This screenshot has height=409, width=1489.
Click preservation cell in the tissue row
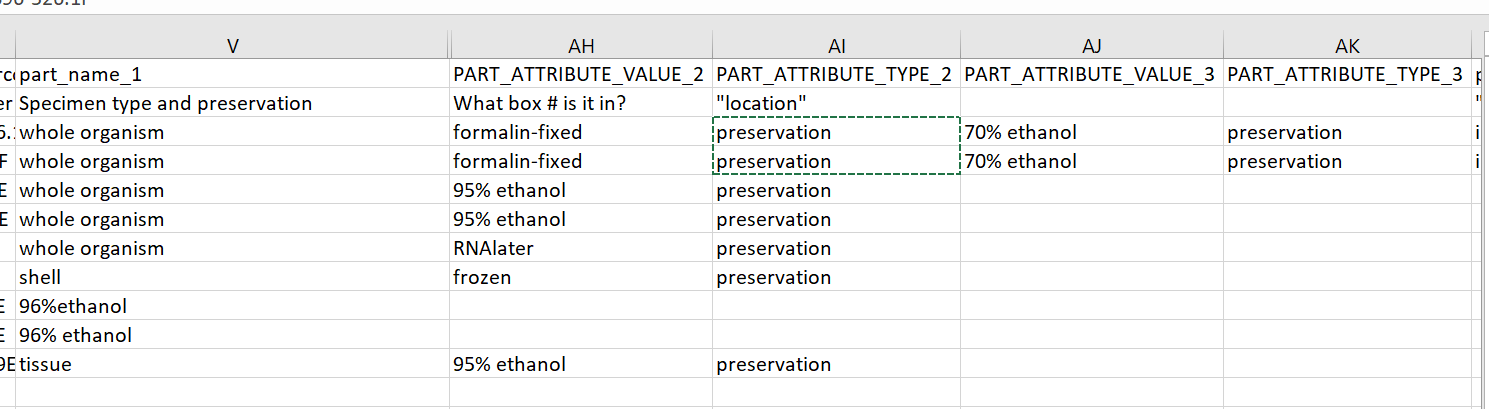click(x=836, y=364)
